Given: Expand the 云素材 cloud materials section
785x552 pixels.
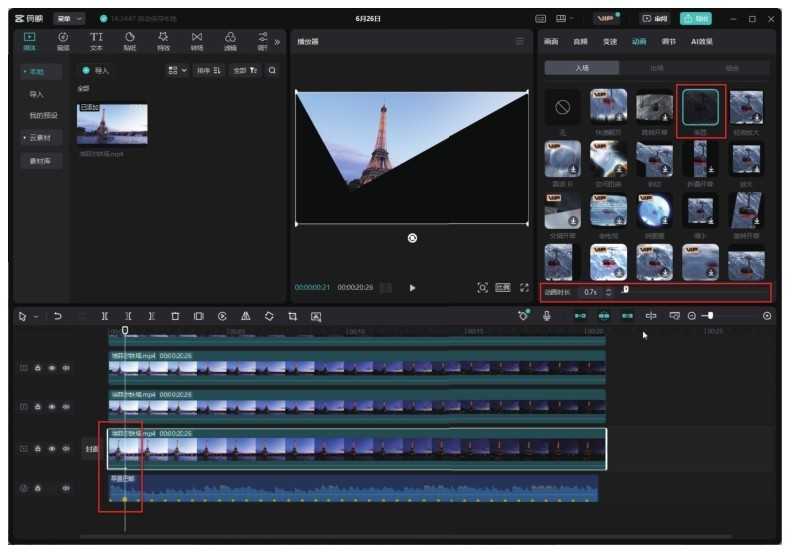Looking at the screenshot, I should 41,138.
